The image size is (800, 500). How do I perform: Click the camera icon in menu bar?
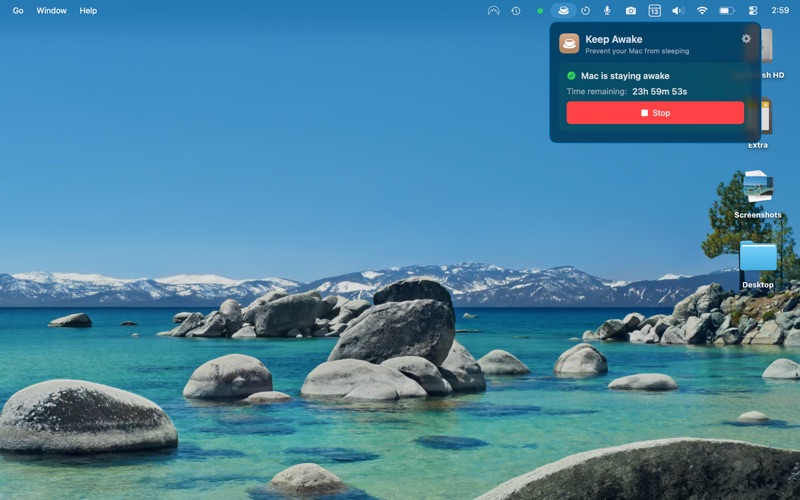tap(631, 11)
